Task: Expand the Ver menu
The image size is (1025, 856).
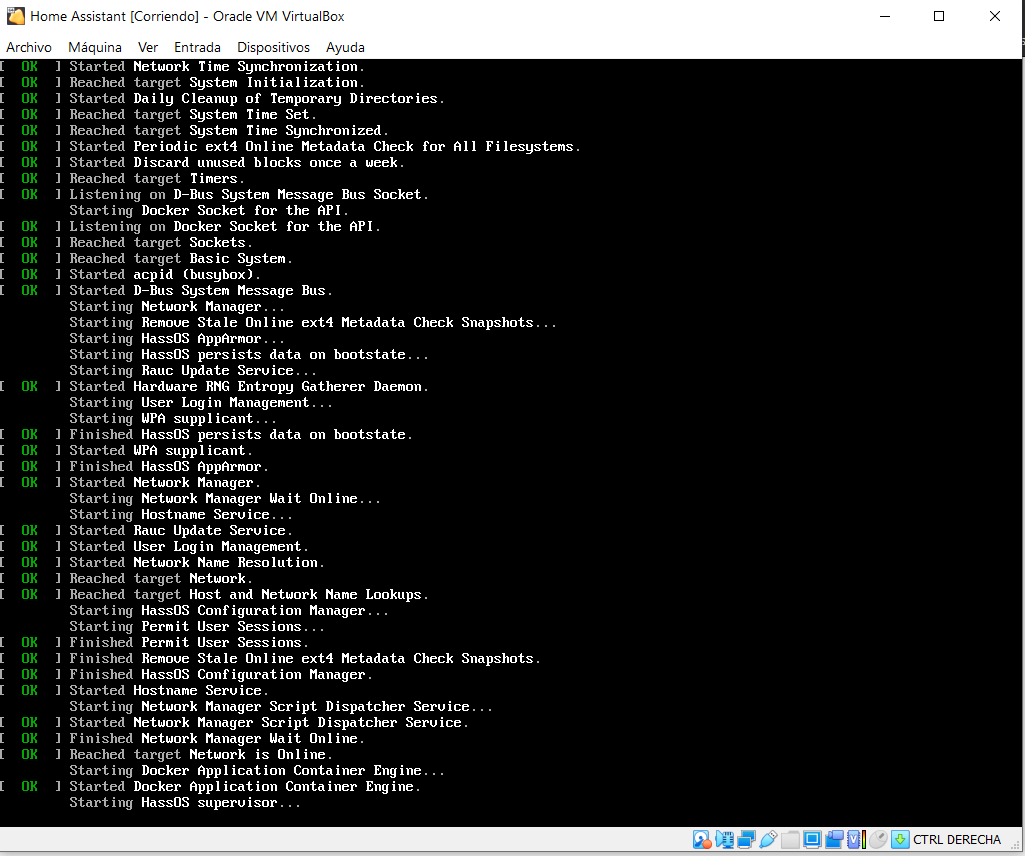Action: 148,47
